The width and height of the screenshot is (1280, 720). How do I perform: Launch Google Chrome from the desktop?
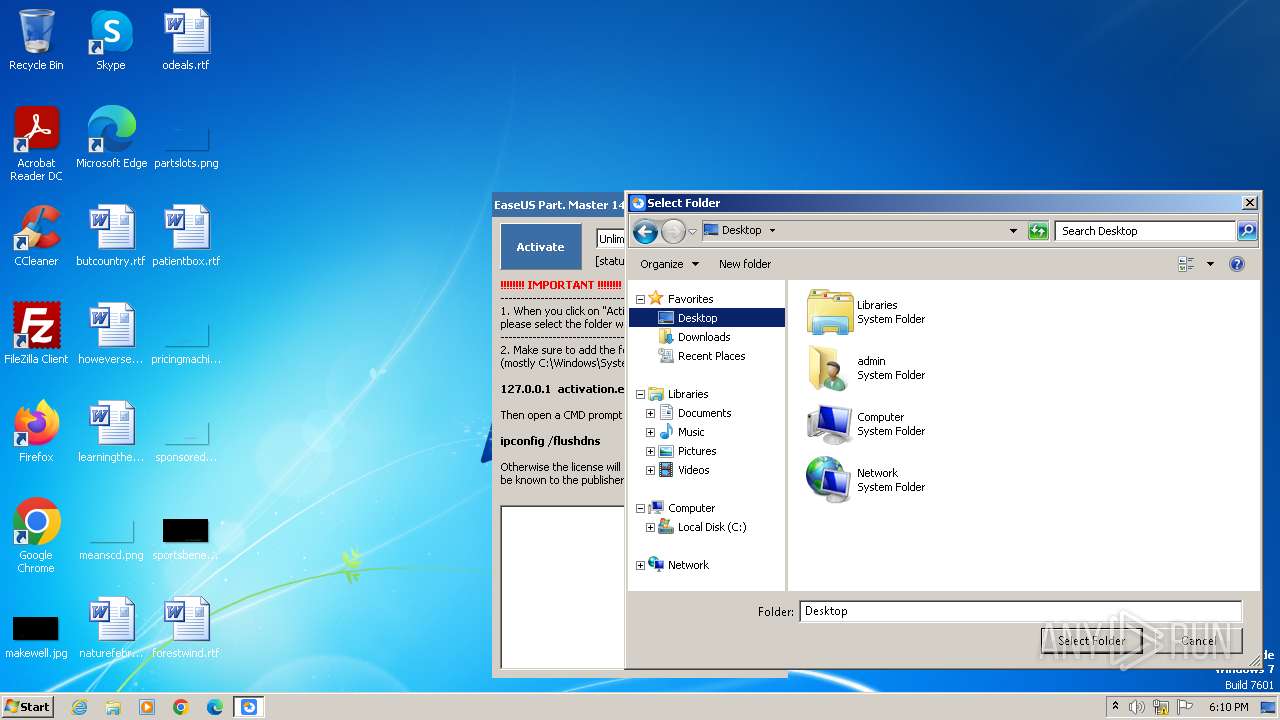[x=36, y=536]
